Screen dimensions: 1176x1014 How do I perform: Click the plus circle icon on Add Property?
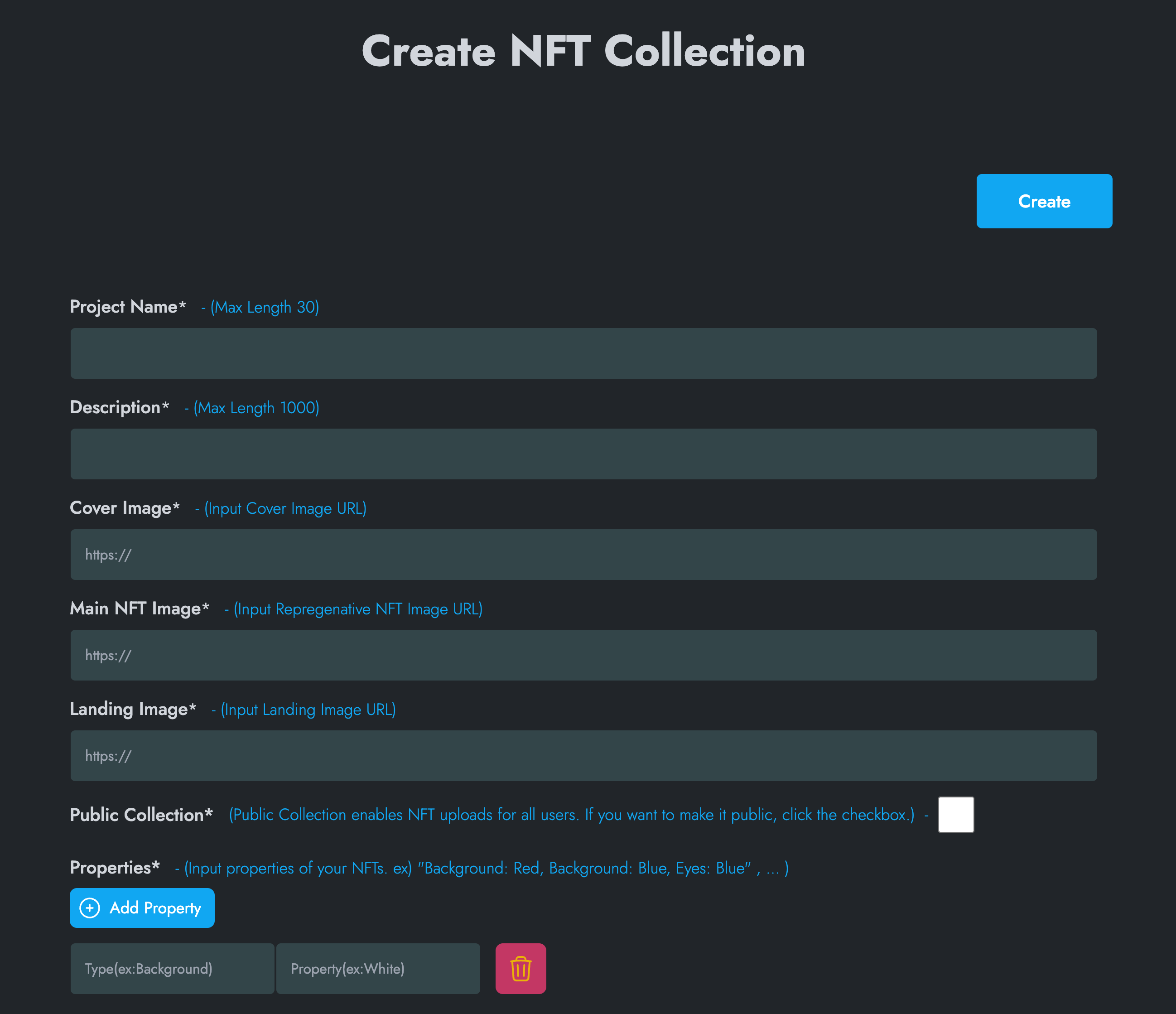90,908
